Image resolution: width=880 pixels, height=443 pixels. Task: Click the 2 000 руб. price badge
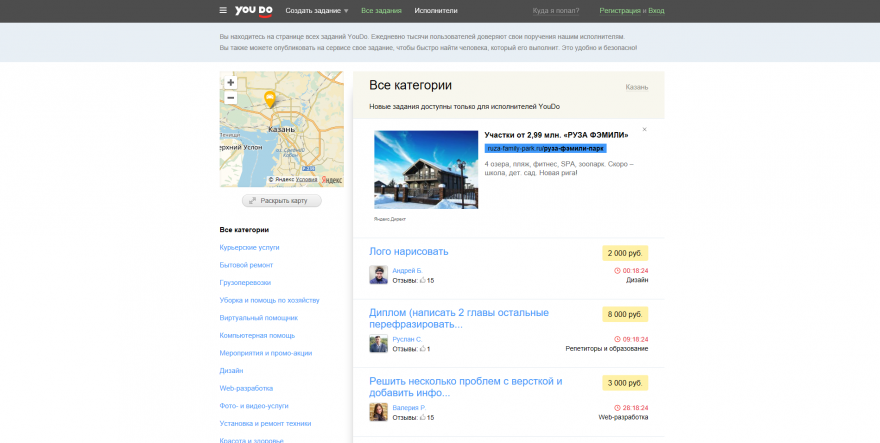tap(625, 253)
